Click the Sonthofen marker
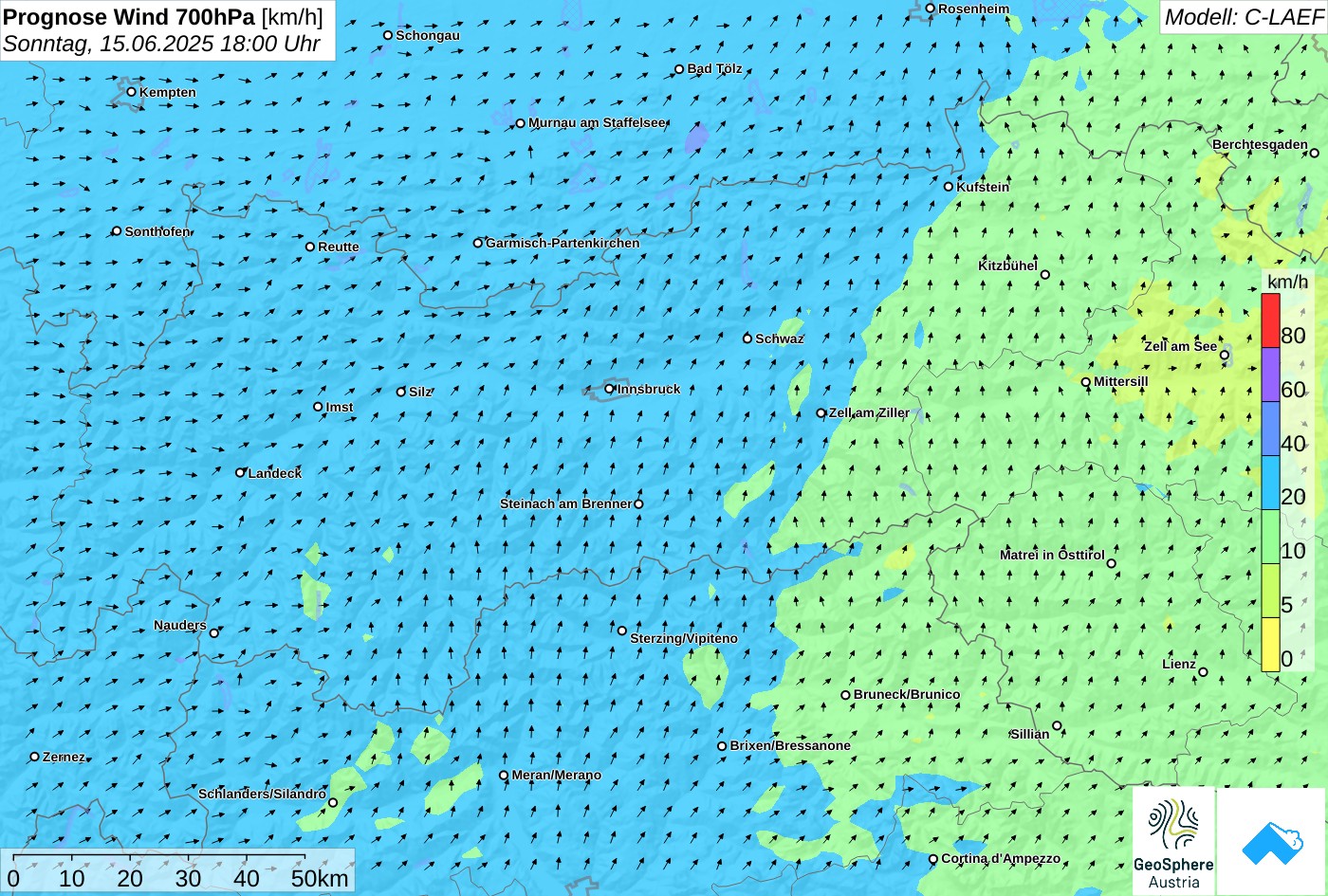Screen dimensions: 1328x896 click(117, 231)
